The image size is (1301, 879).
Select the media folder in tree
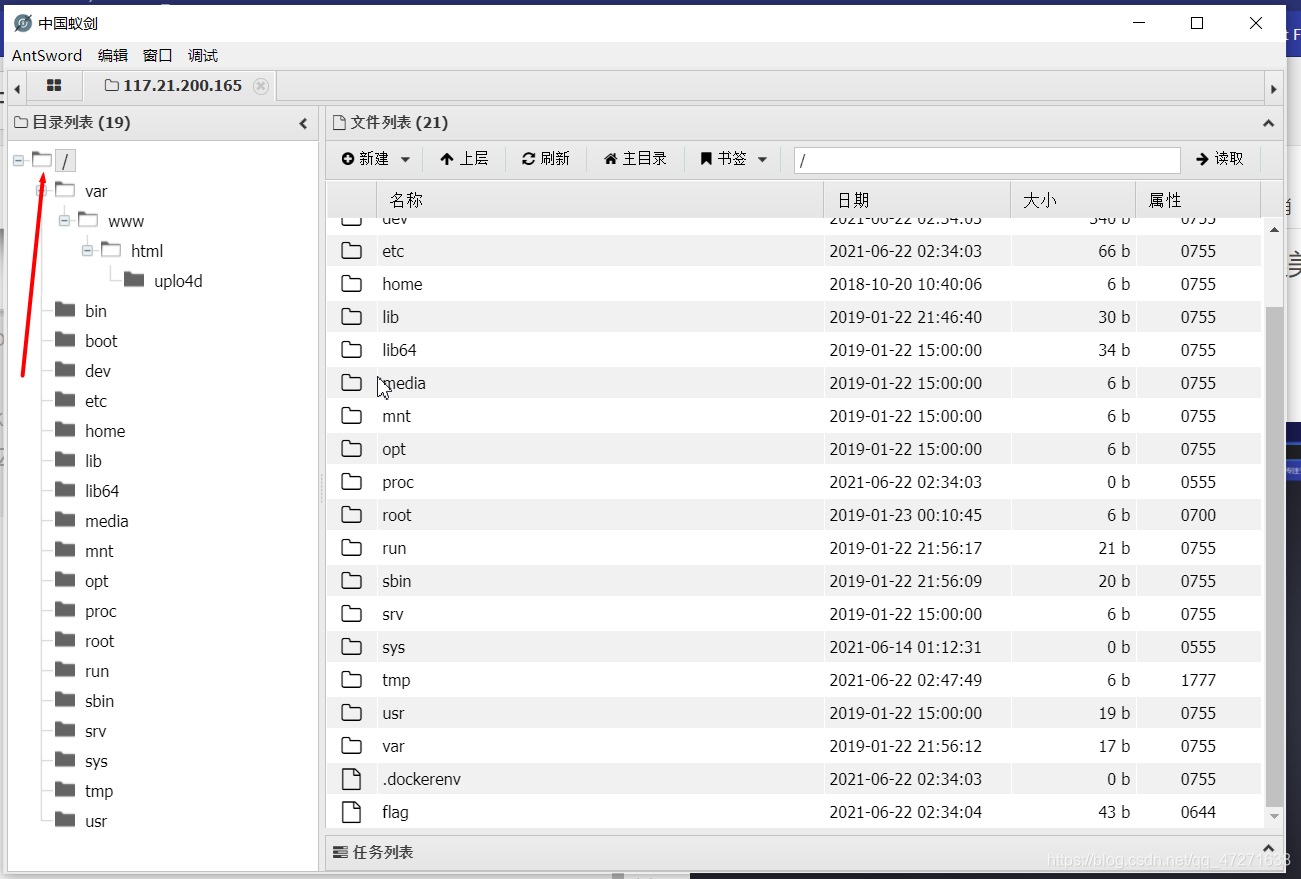coord(107,521)
